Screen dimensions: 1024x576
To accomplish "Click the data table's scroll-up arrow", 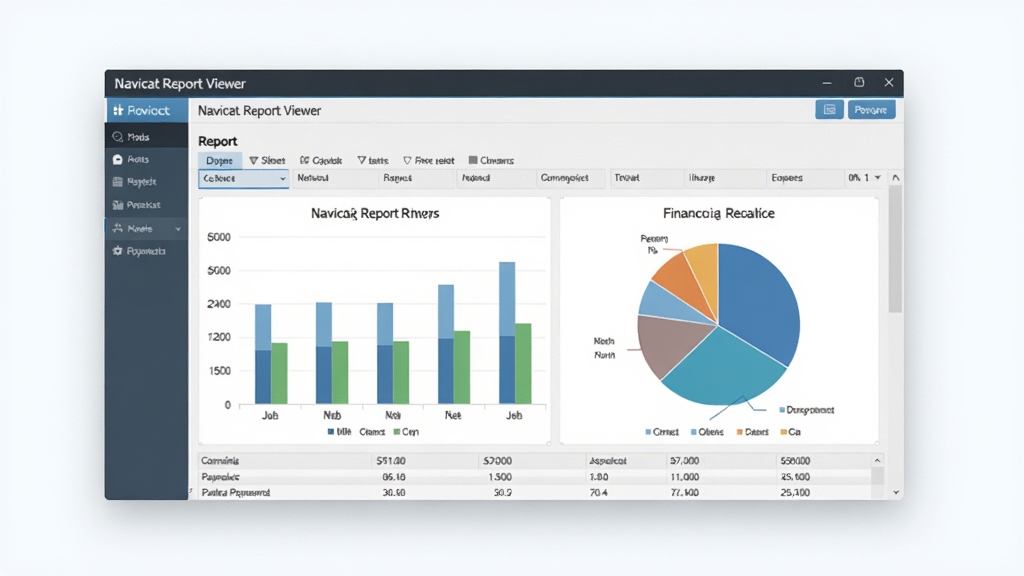I will click(878, 460).
